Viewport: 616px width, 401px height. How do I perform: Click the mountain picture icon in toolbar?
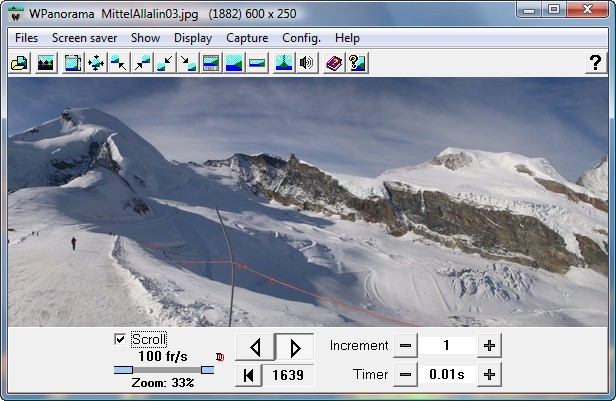(45, 63)
